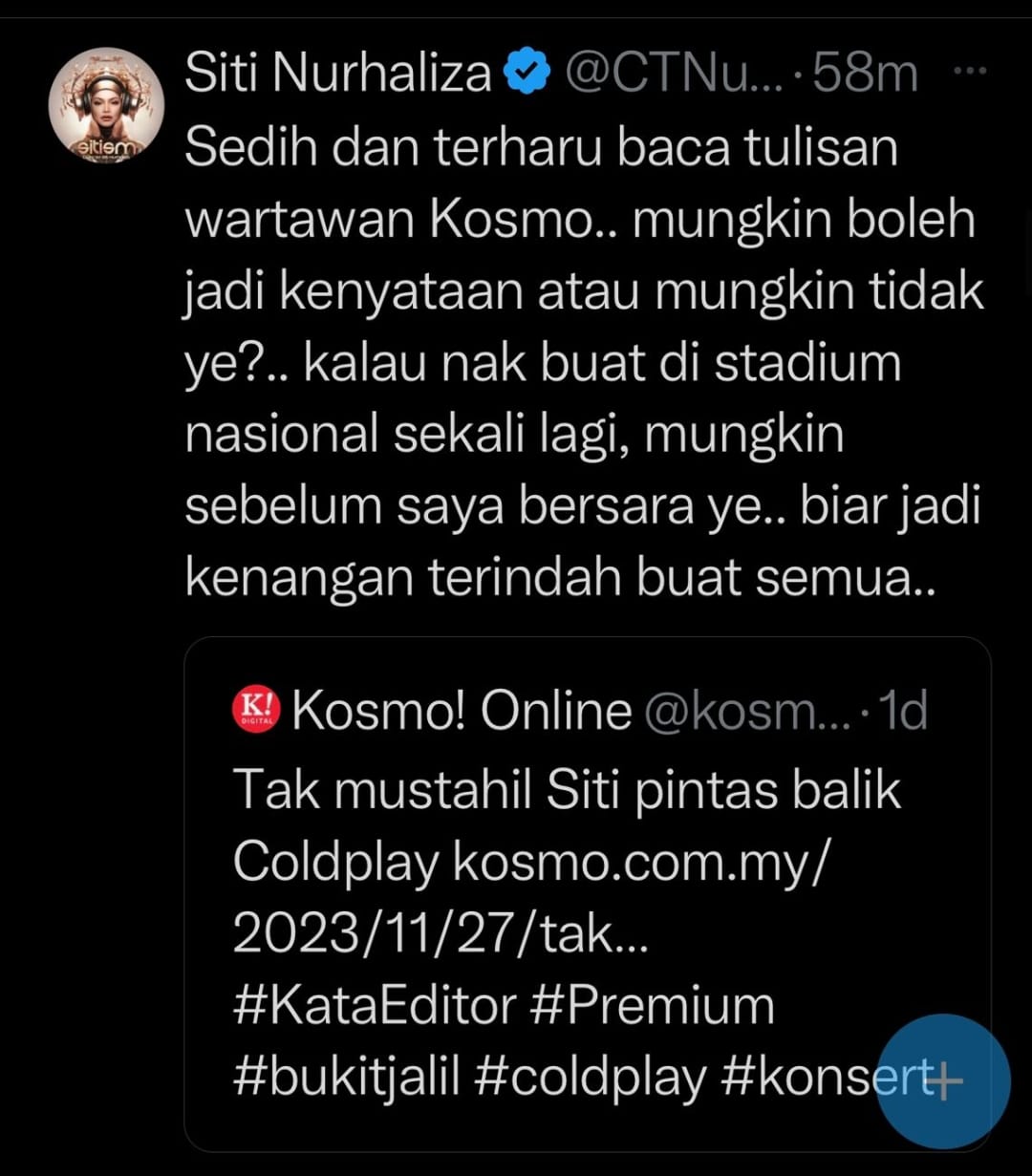Select the #KataEditor hashtag

tap(375, 1005)
